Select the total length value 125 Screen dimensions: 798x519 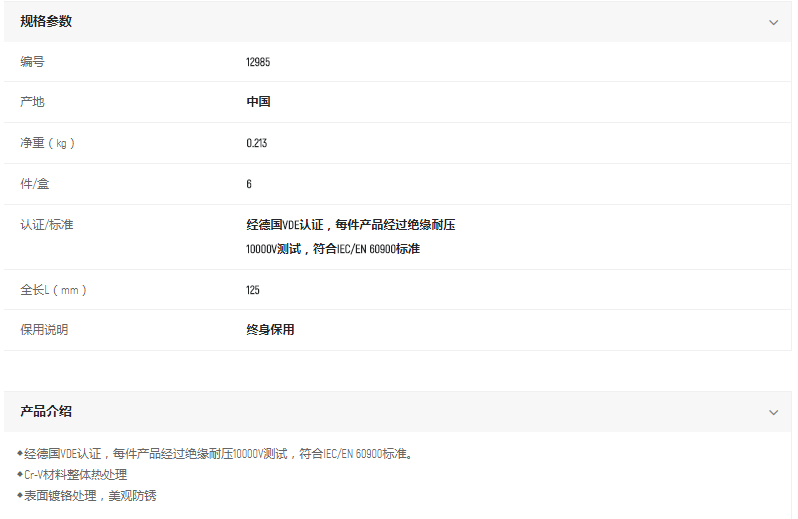(x=253, y=290)
